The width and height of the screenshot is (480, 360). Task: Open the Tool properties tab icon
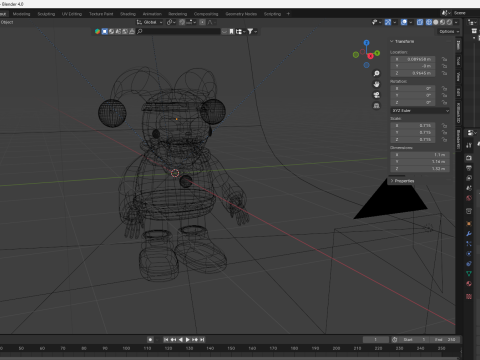(x=469, y=145)
